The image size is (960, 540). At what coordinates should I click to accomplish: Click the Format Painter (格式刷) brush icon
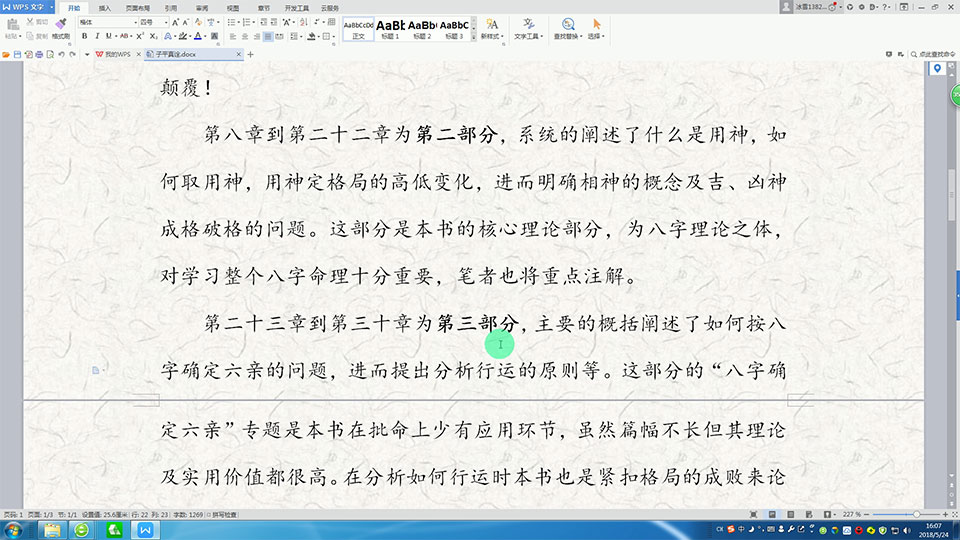point(61,24)
